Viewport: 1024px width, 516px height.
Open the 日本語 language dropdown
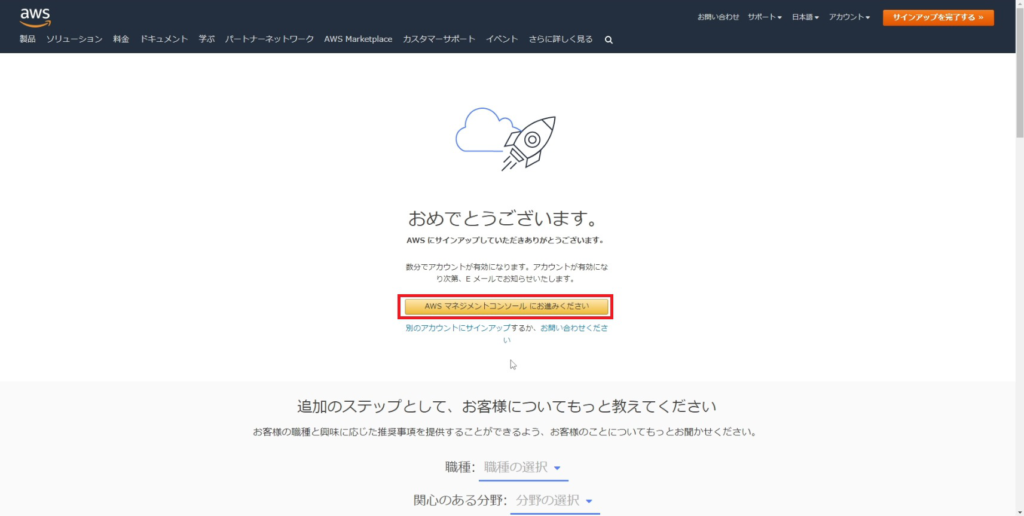tap(805, 18)
